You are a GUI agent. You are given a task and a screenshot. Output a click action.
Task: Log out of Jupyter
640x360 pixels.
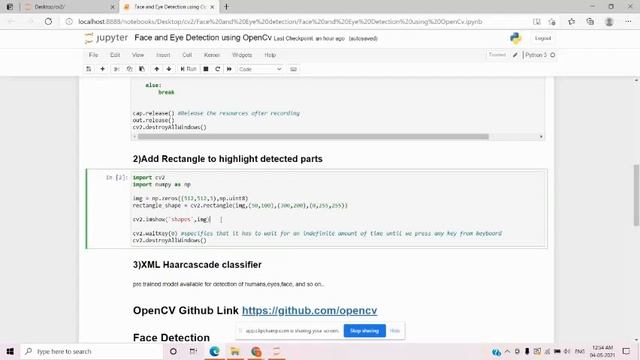(542, 38)
